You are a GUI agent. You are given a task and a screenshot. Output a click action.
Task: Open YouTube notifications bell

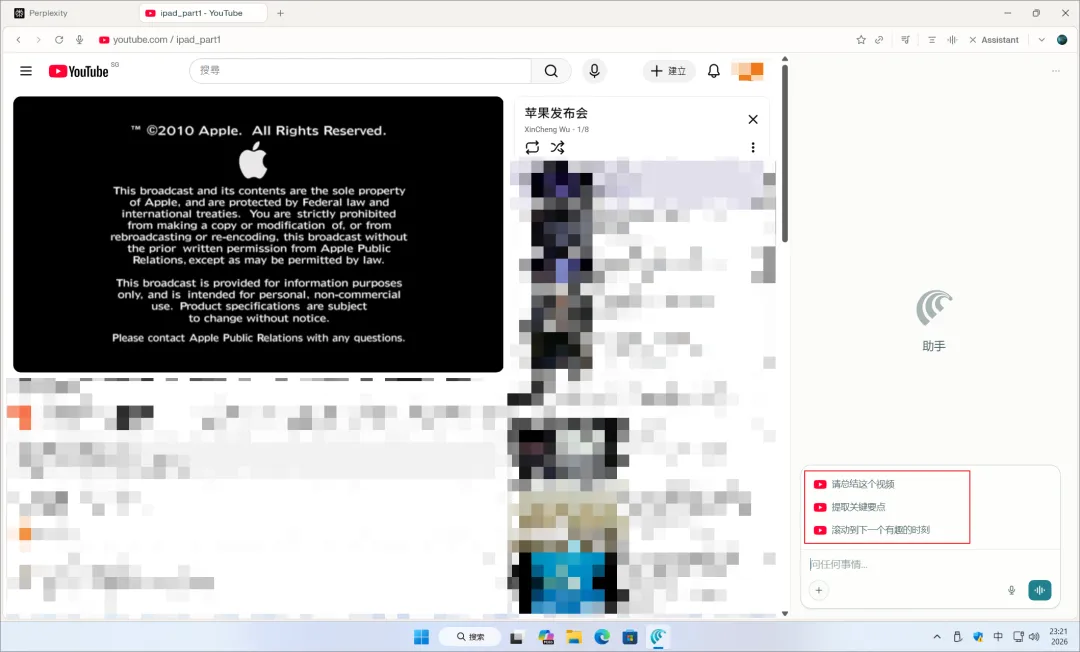pyautogui.click(x=714, y=71)
